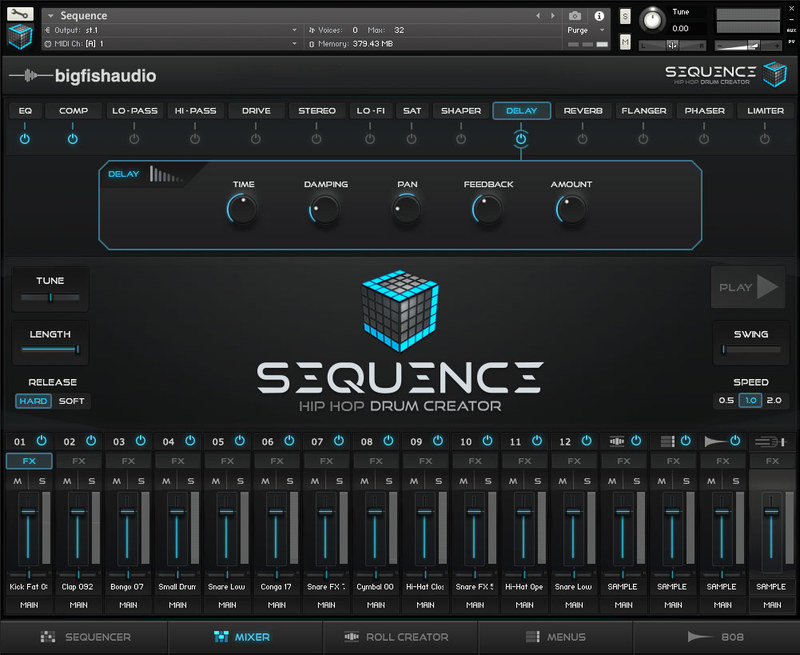Screen dimensions: 800x655
Task: Enable the Reverb effect power switch
Action: (583, 139)
